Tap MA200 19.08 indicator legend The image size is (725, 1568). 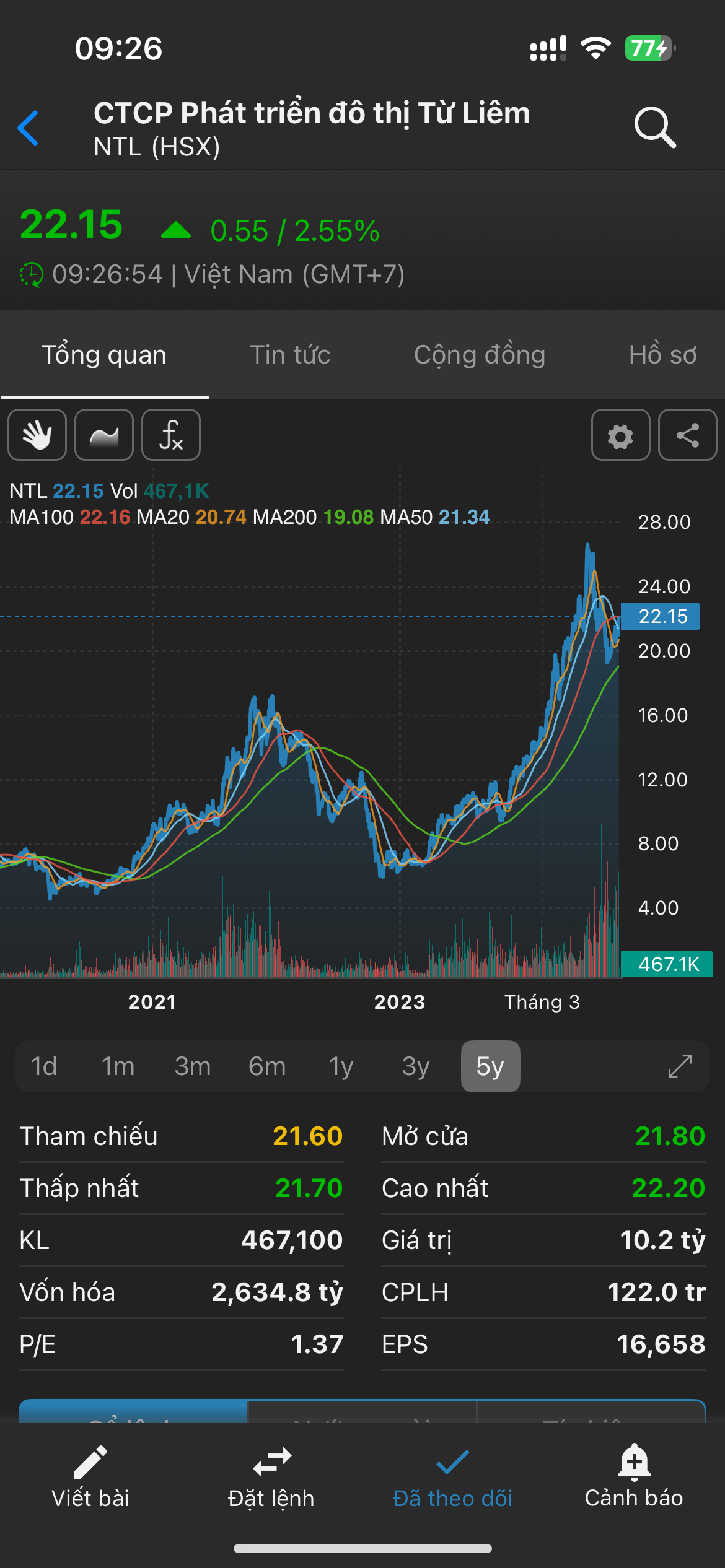tap(314, 516)
